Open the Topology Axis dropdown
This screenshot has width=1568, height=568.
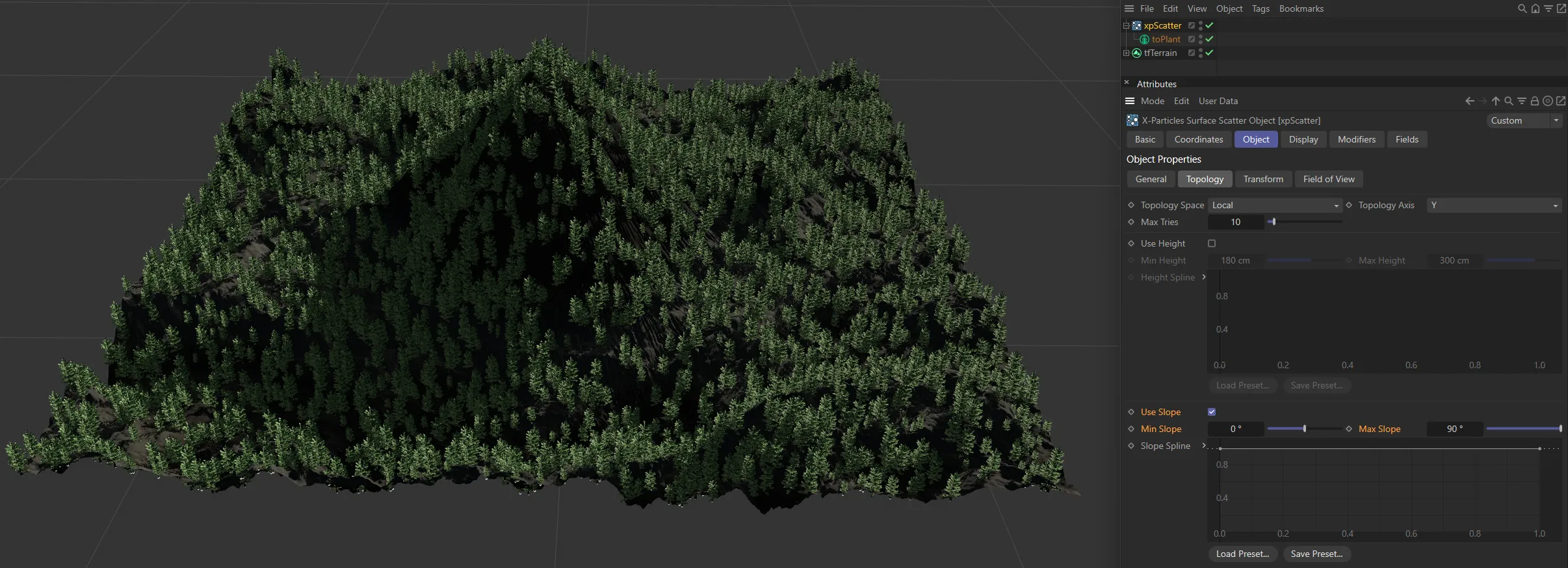(x=1494, y=205)
